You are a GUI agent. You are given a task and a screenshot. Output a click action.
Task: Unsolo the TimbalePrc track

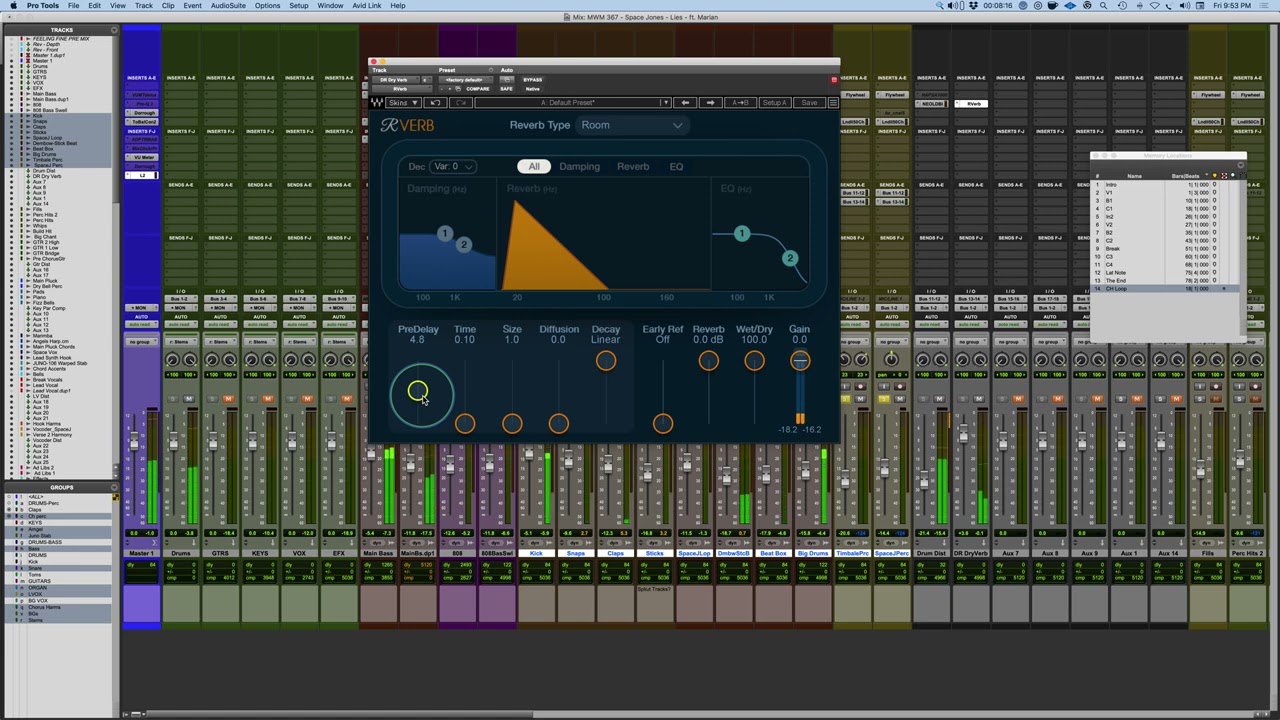pos(845,399)
